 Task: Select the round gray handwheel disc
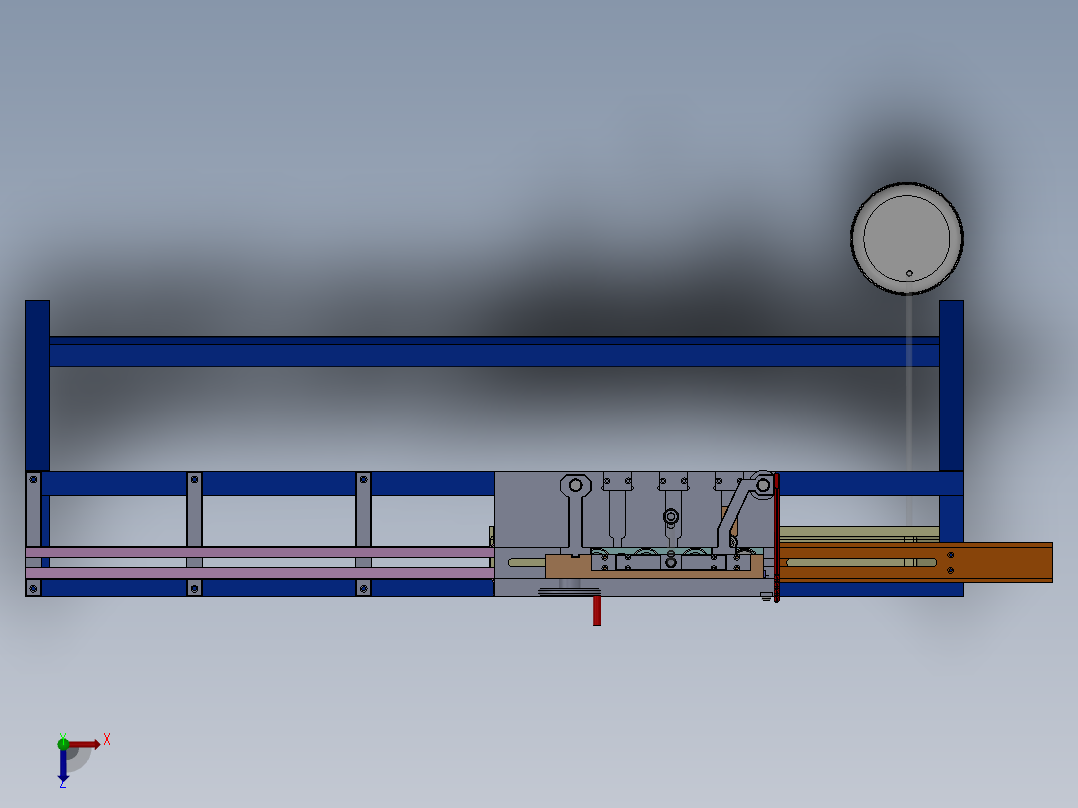(907, 239)
